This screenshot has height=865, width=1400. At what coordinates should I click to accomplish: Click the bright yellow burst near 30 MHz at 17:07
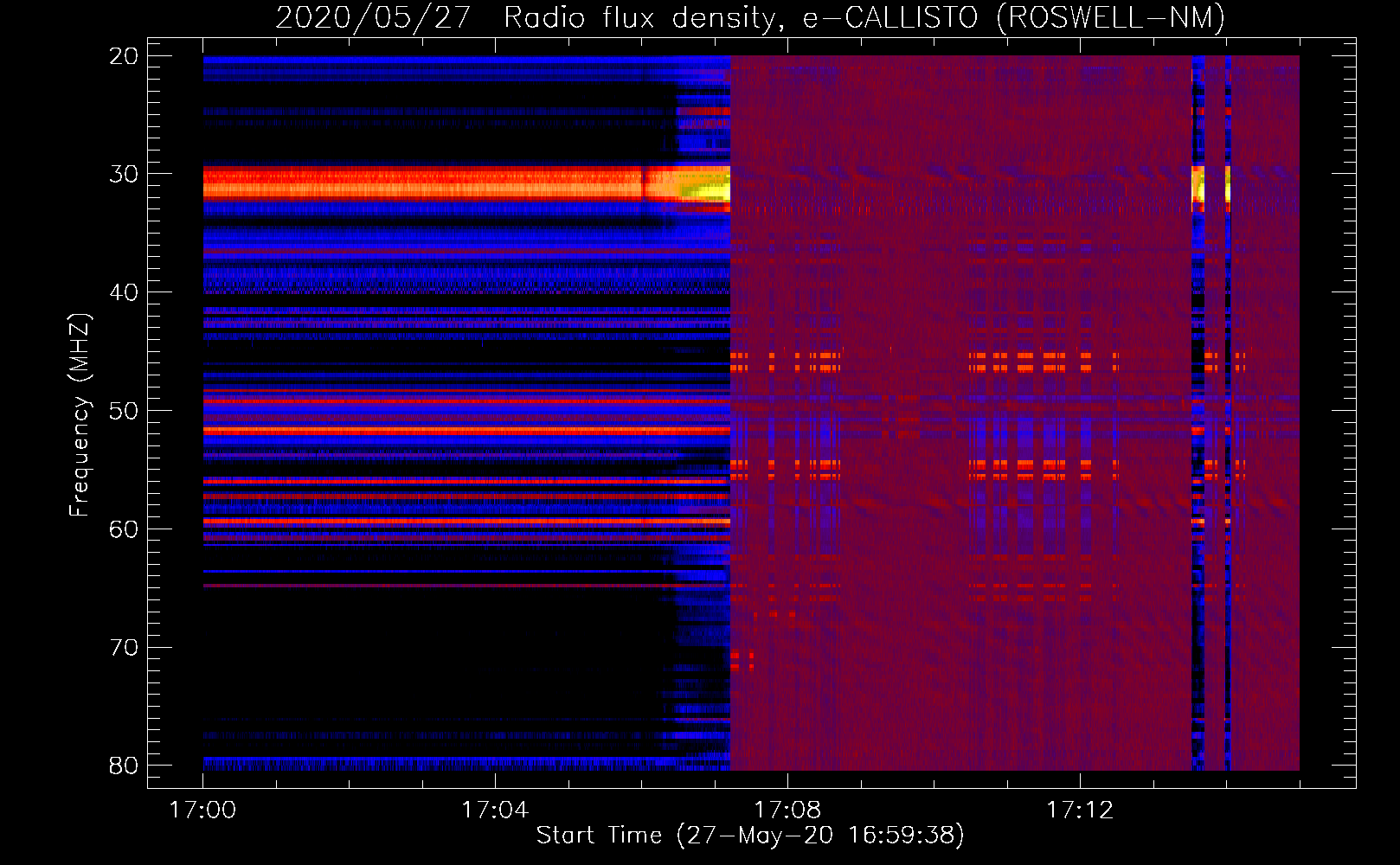coord(705,189)
